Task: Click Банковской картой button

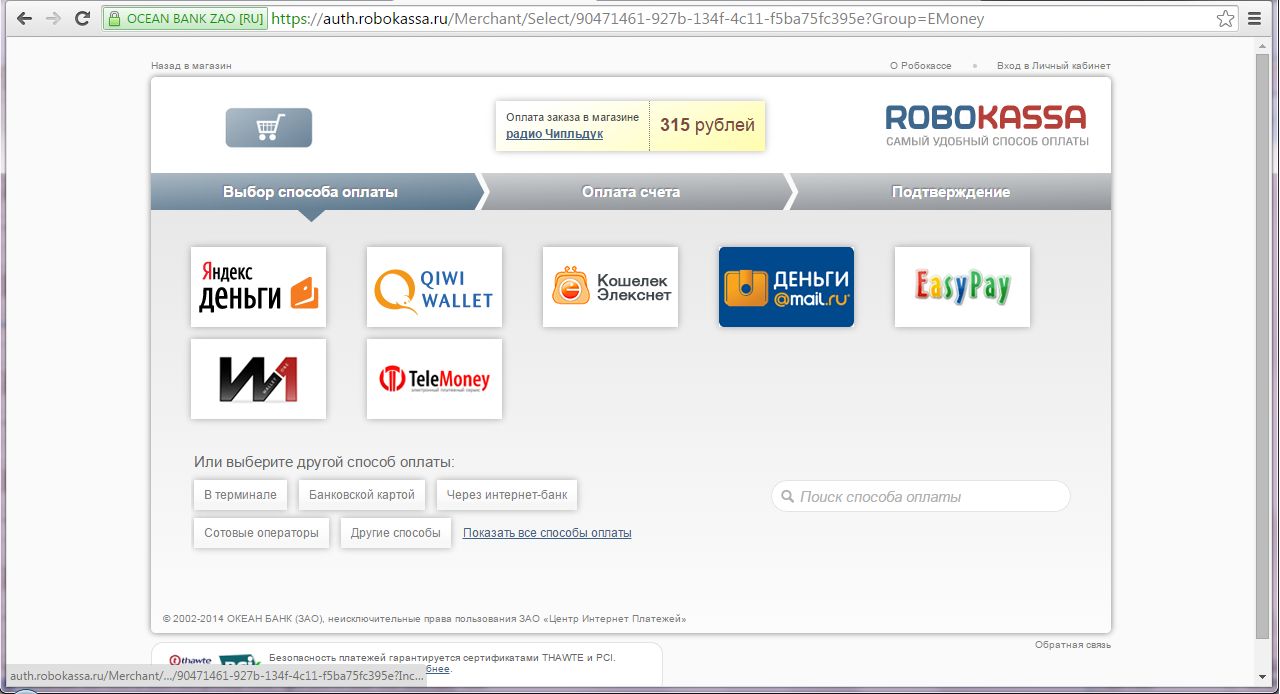Action: (362, 495)
